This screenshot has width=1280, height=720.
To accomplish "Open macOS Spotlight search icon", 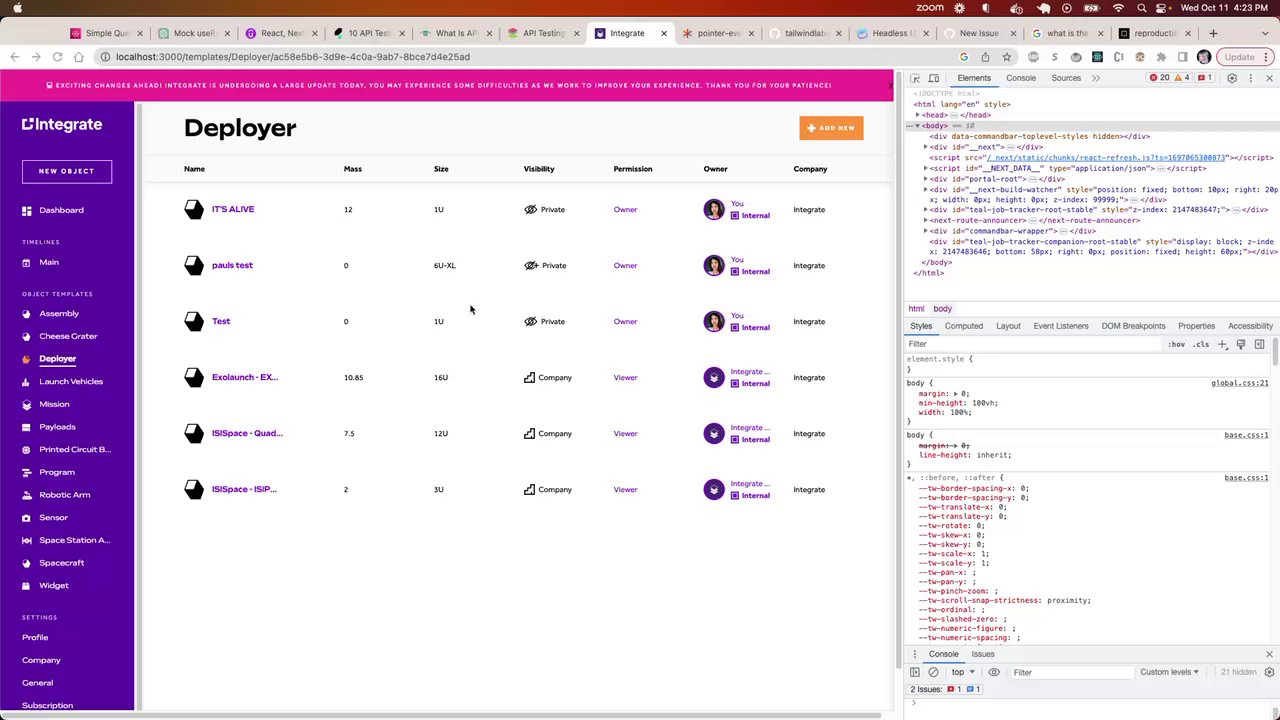I will point(1142,8).
